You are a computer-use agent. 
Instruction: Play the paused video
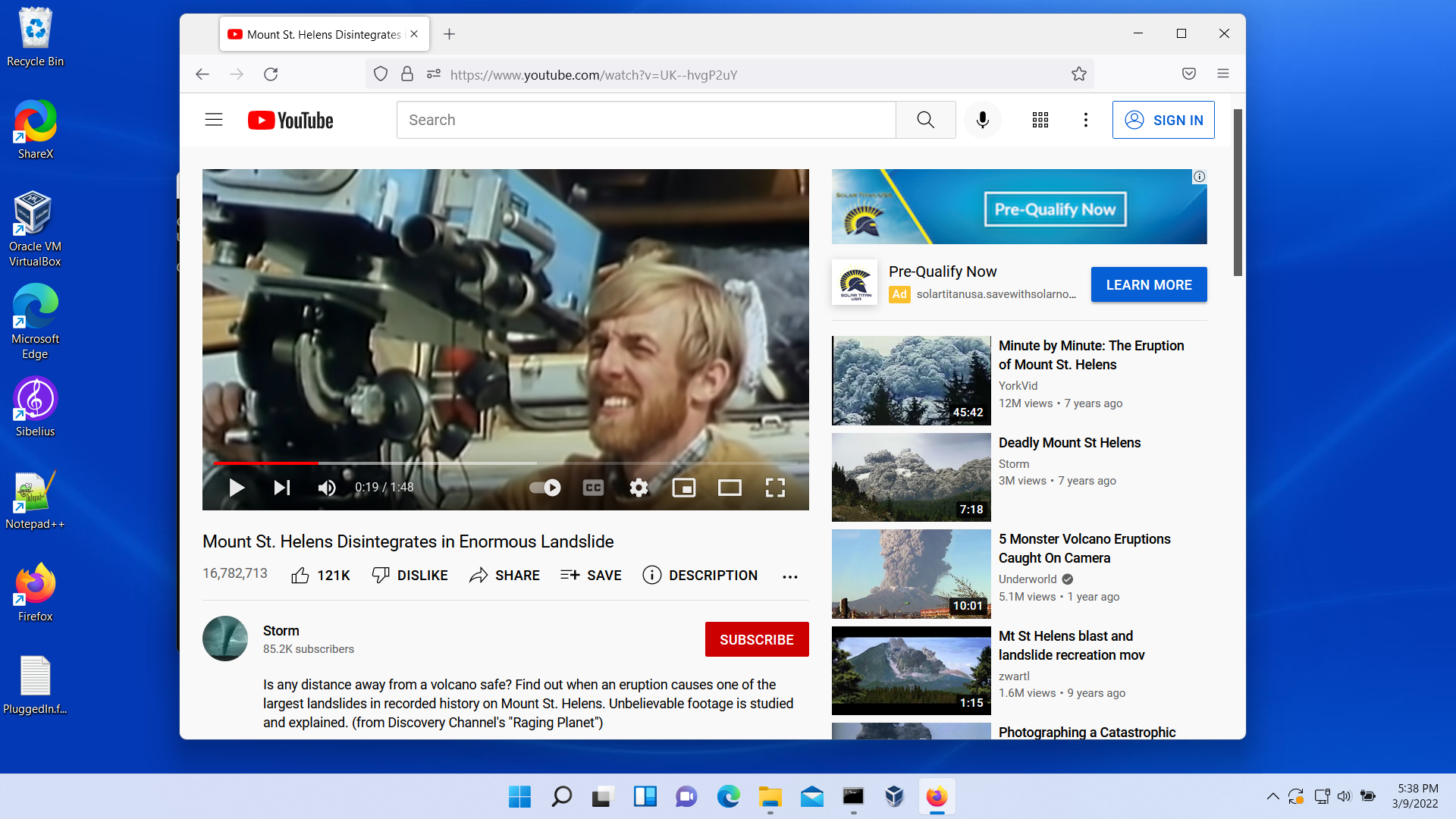click(237, 488)
